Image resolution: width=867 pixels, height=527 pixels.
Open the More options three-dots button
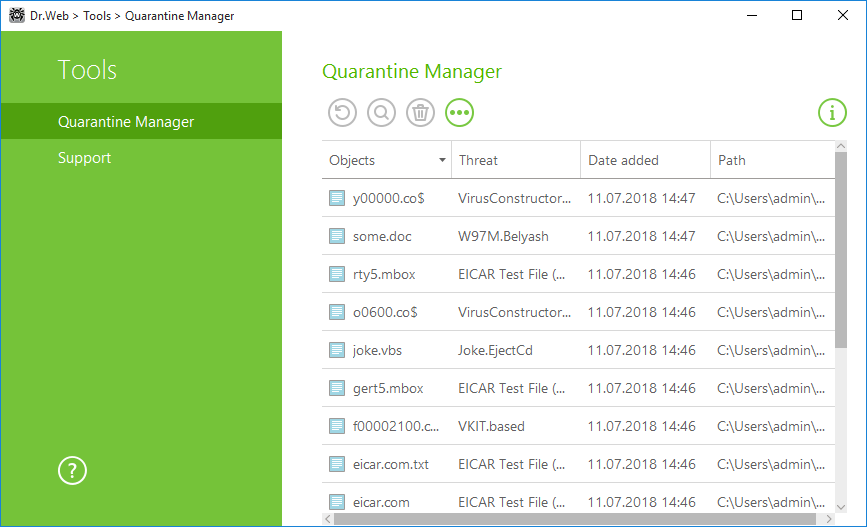[459, 113]
